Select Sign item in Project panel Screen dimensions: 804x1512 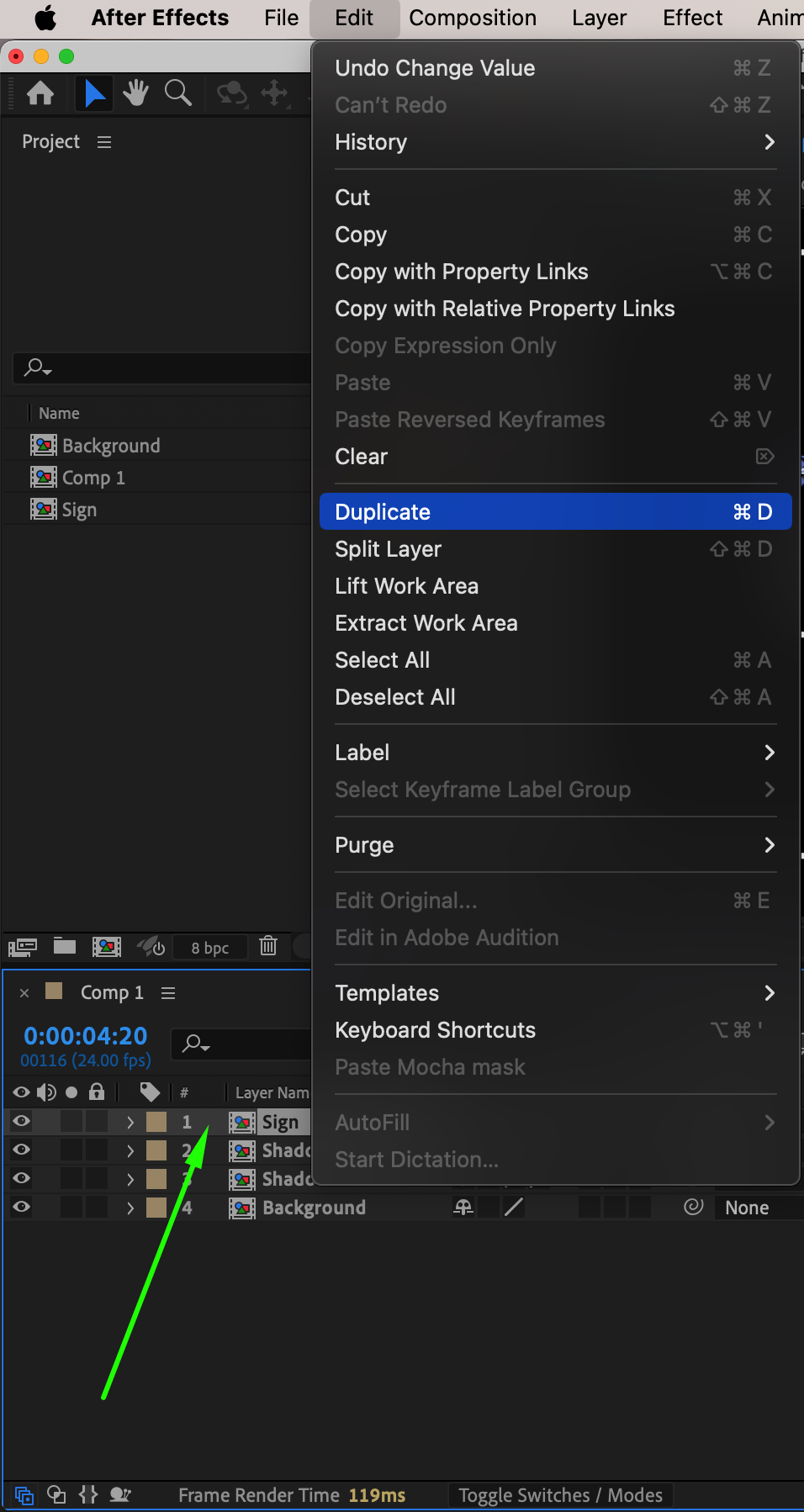[x=79, y=510]
